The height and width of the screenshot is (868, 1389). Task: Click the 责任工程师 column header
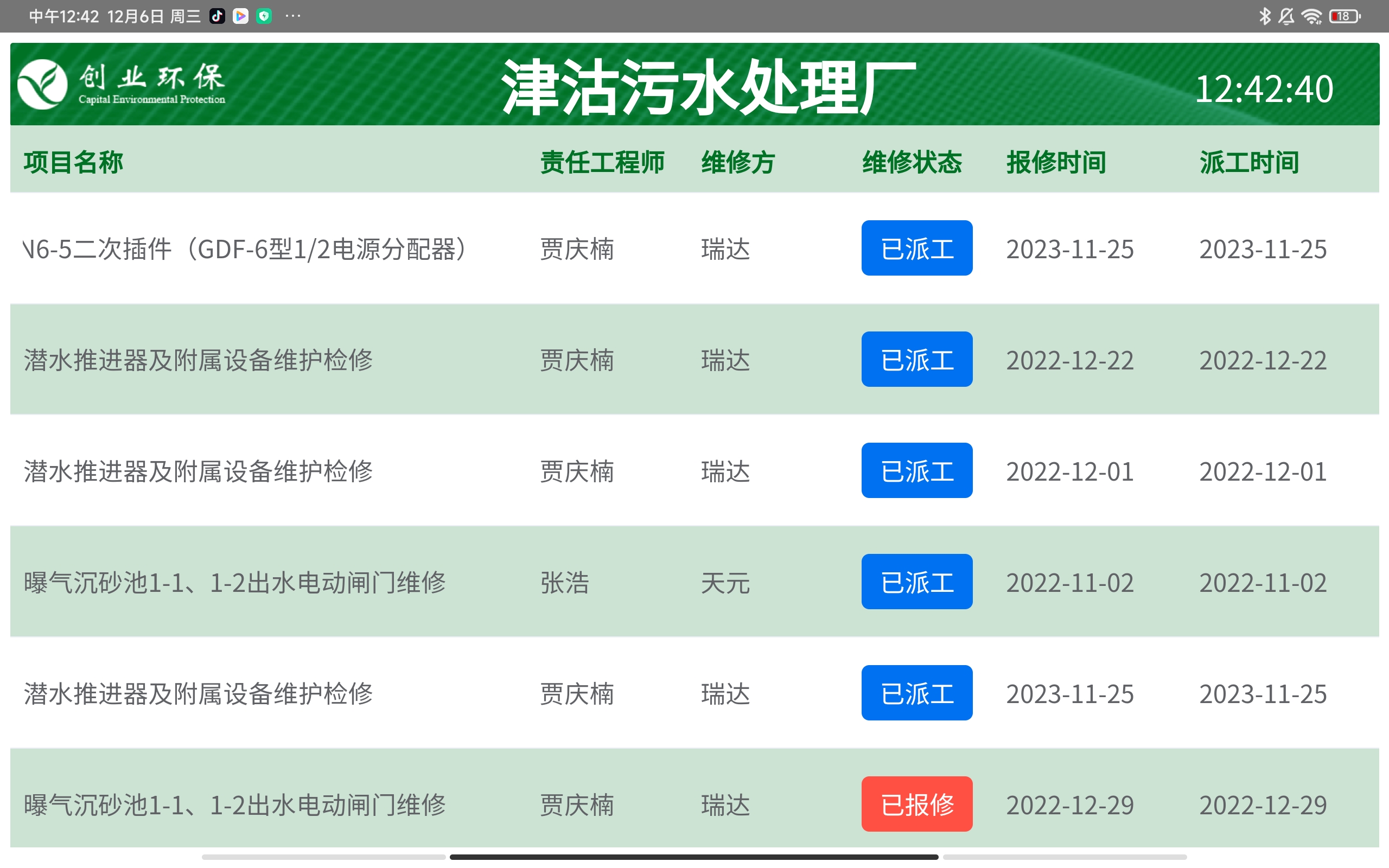[x=602, y=162]
